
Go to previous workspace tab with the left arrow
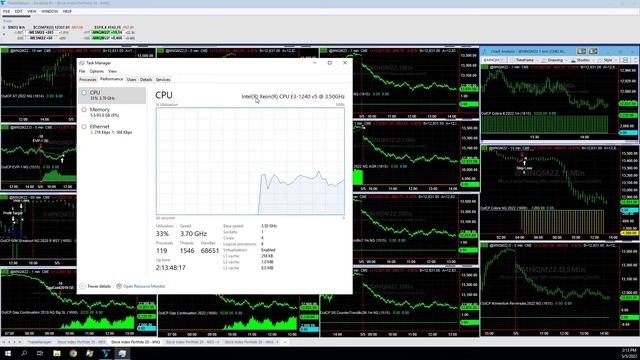9,342
